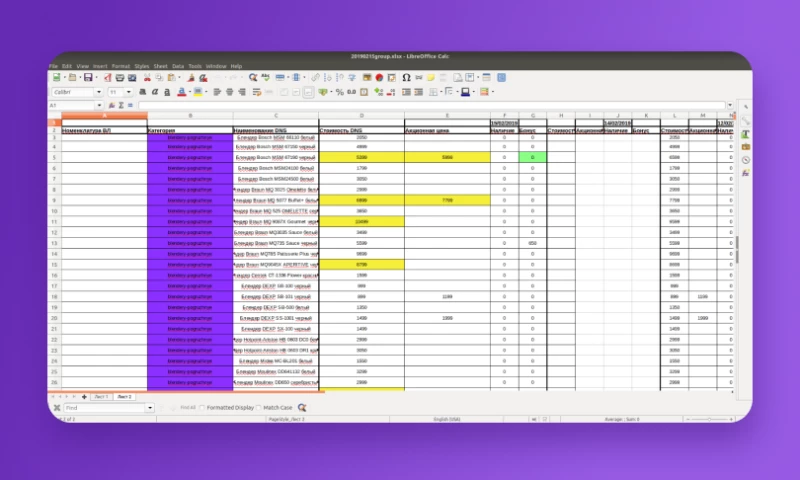Open the font name Calibri dropdown
The image size is (800, 480).
tap(98, 92)
